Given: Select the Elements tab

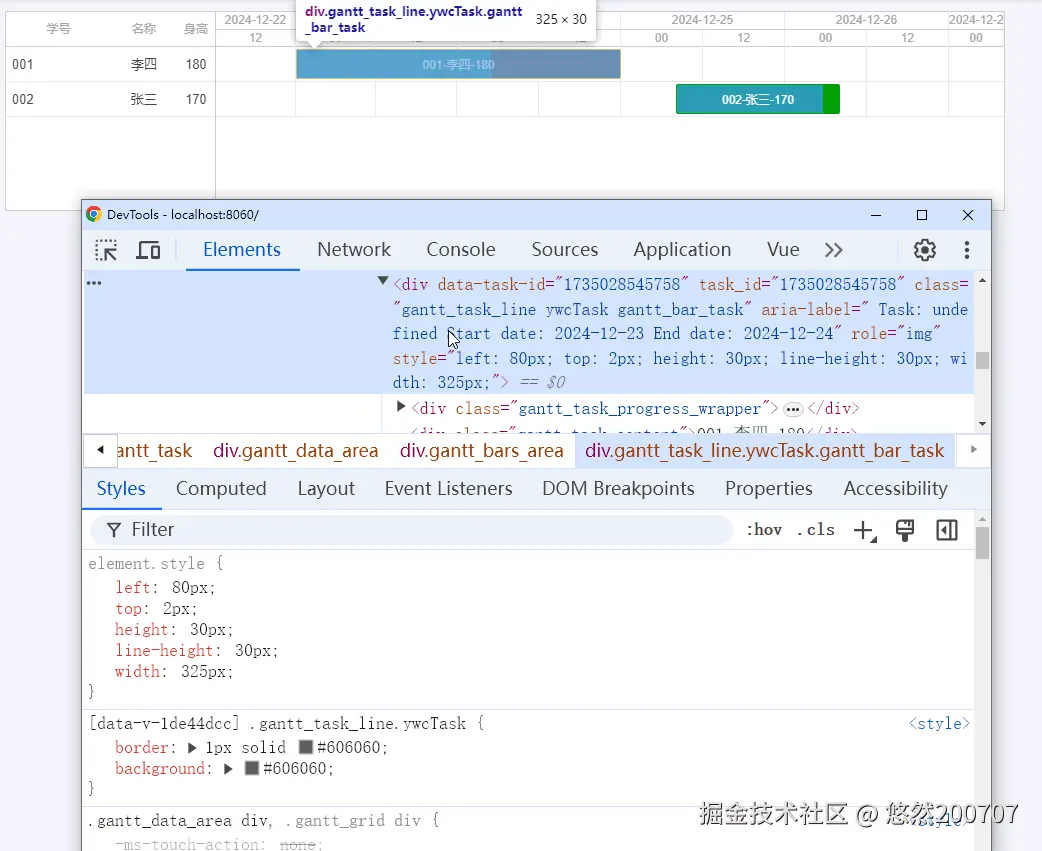Looking at the screenshot, I should coord(242,249).
